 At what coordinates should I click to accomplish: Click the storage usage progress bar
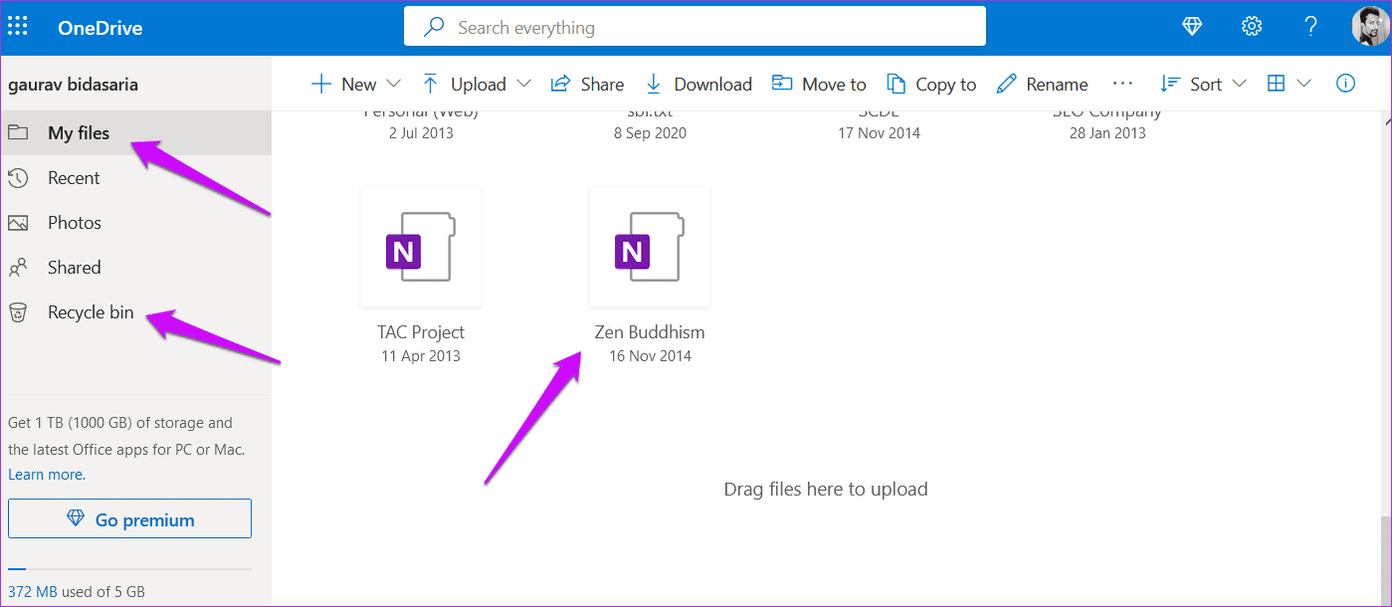point(130,567)
